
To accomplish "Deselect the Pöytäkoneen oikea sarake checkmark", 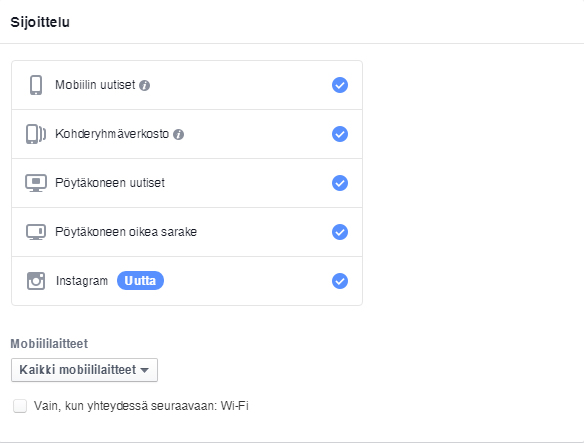I will [x=340, y=232].
